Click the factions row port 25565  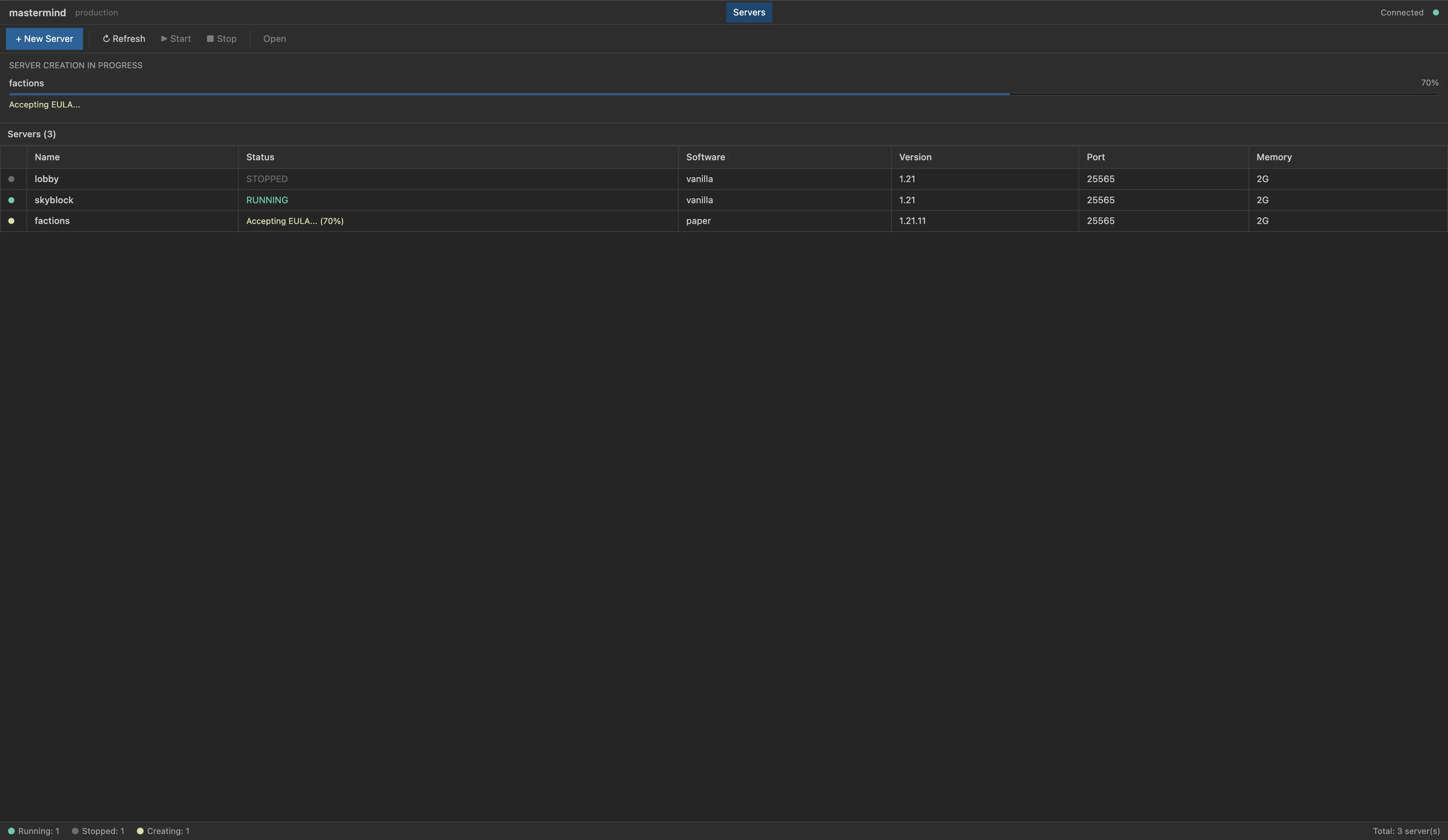tap(1164, 221)
